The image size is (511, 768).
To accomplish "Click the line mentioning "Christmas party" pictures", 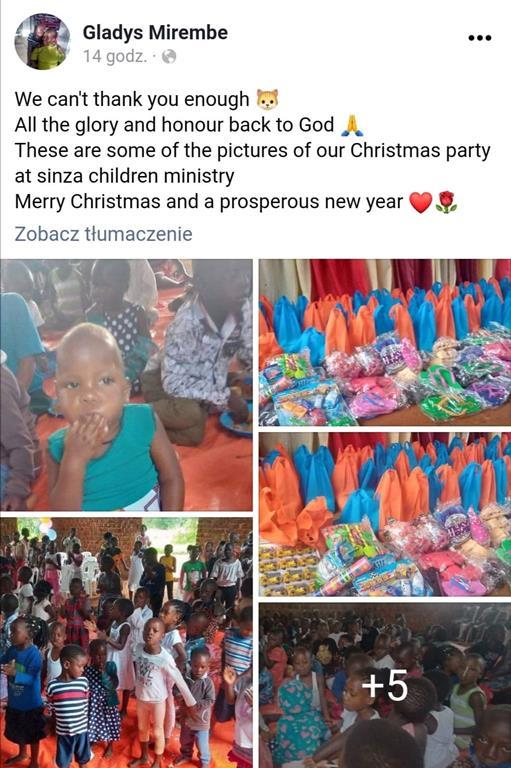I will [x=252, y=150].
